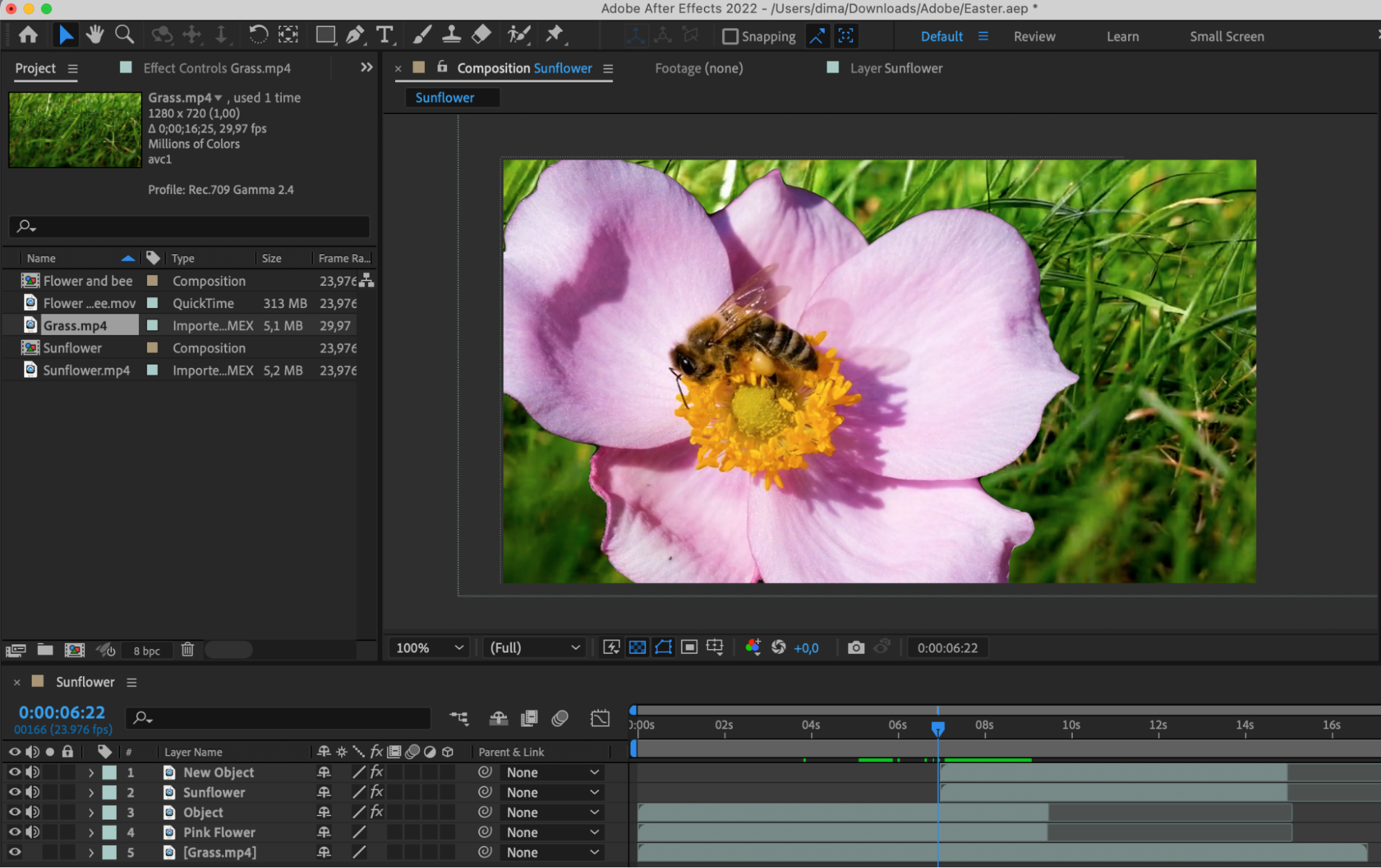Click Interpret Footage icon in Project panel
The width and height of the screenshot is (1381, 868).
pyautogui.click(x=15, y=650)
